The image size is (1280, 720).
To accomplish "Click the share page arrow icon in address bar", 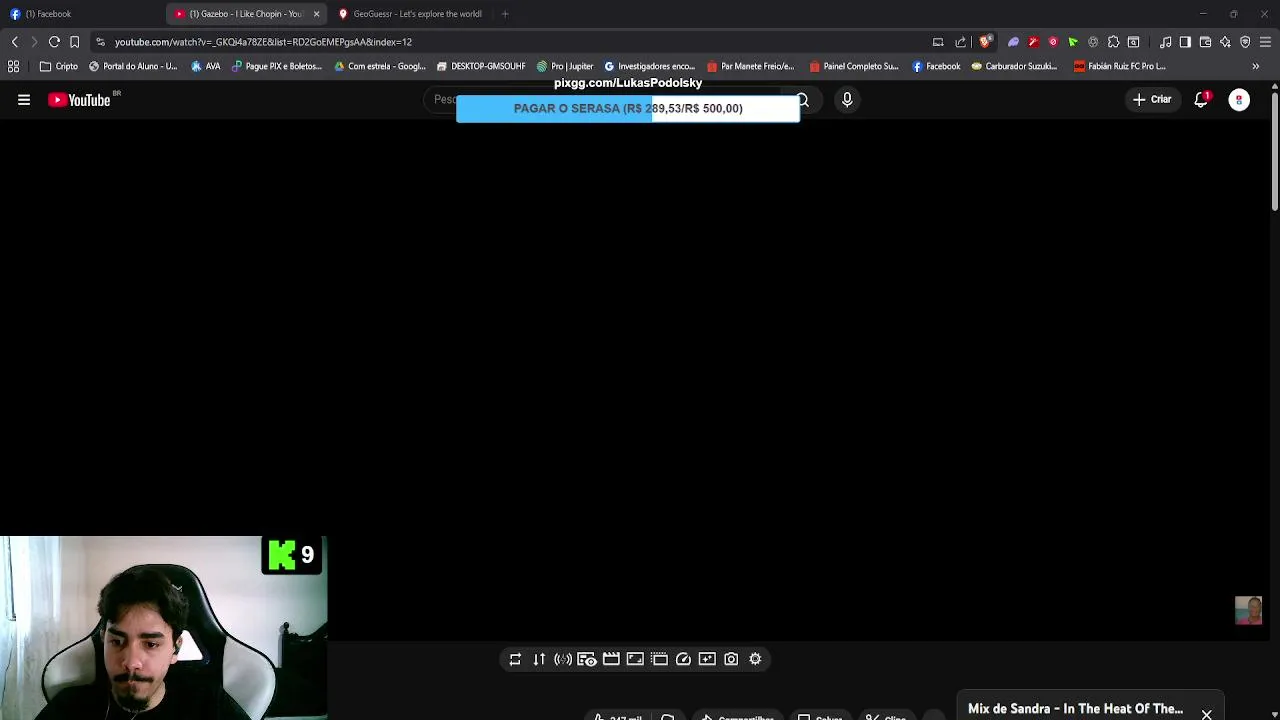I will pos(961,42).
